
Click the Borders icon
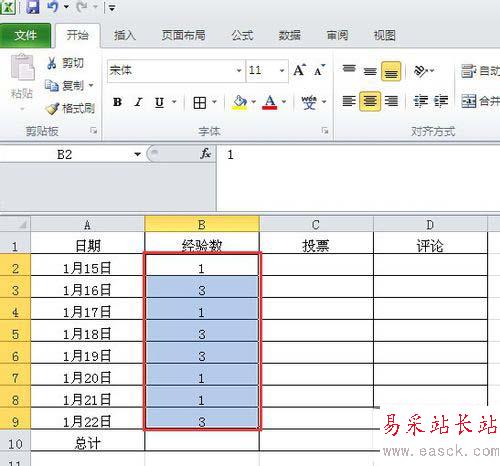pos(200,102)
